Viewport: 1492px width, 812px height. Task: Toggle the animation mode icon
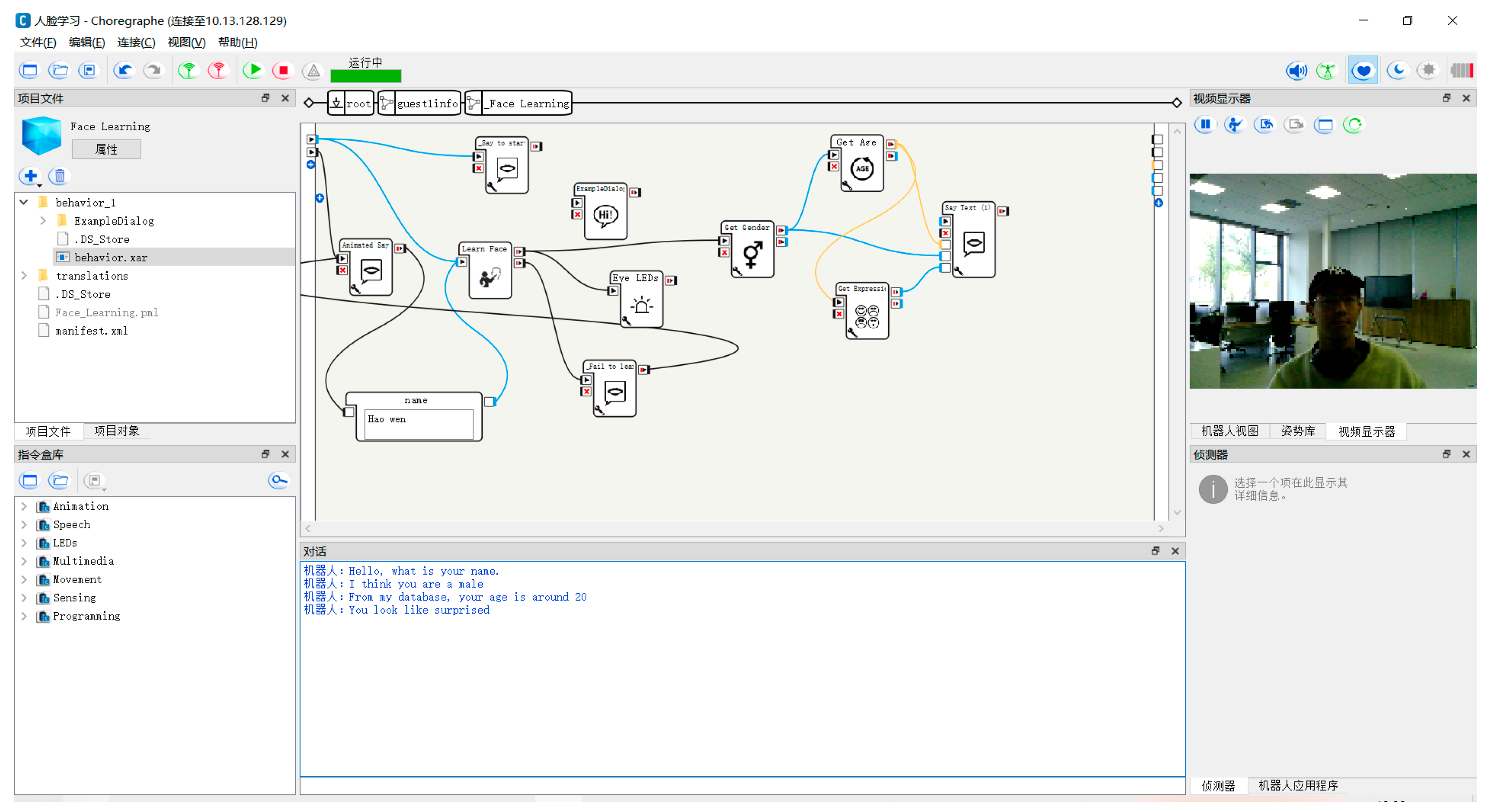click(1326, 70)
